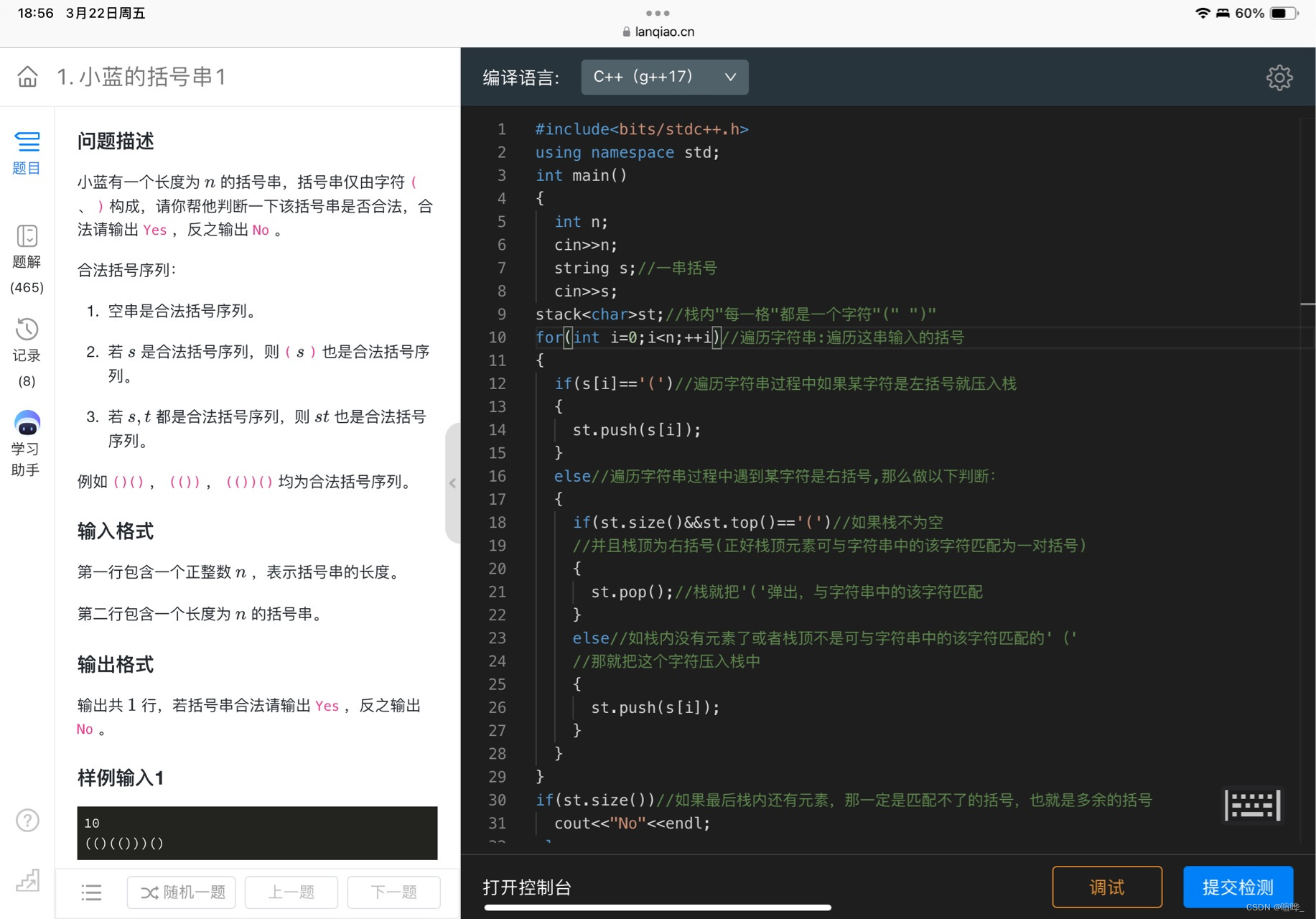Click the 输出格式 heading

116,665
